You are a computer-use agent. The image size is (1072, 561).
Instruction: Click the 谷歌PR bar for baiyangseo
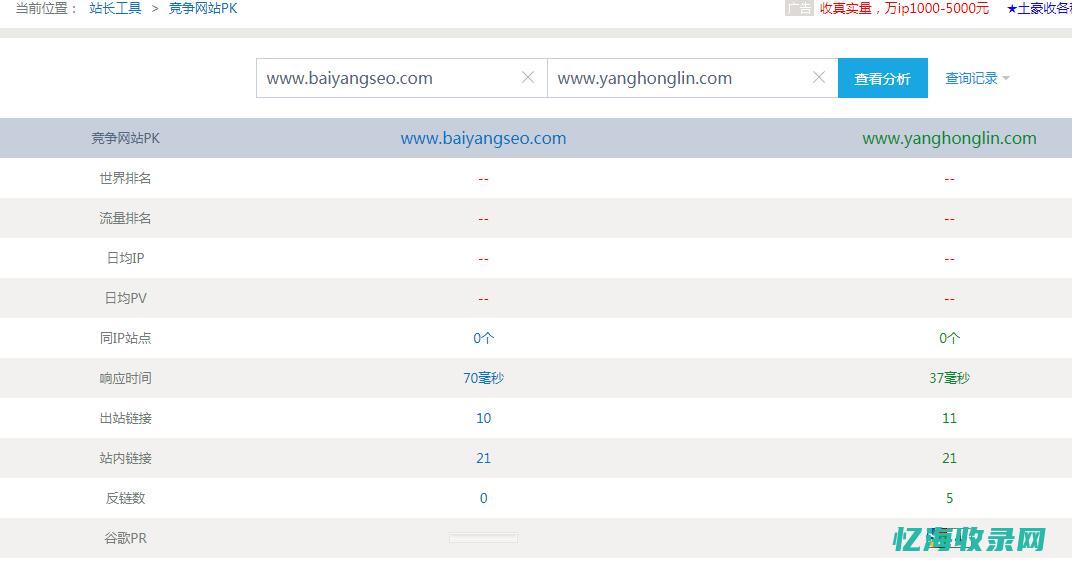tap(483, 538)
